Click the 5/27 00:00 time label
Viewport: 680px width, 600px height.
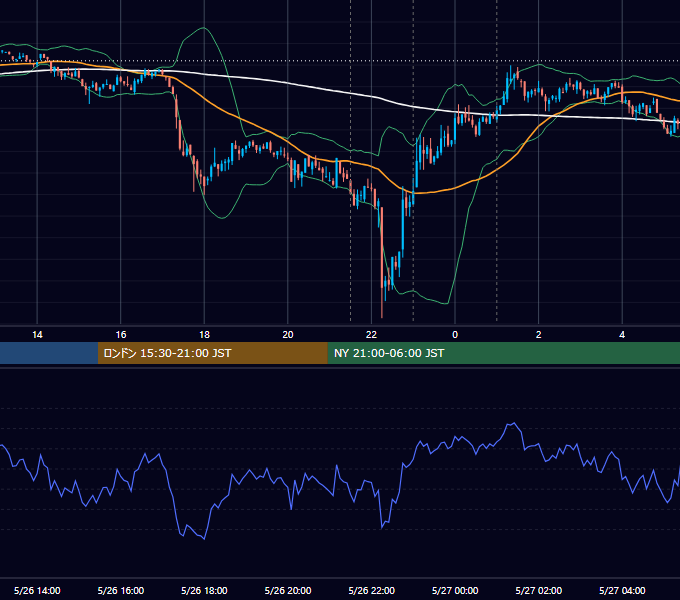click(x=455, y=590)
